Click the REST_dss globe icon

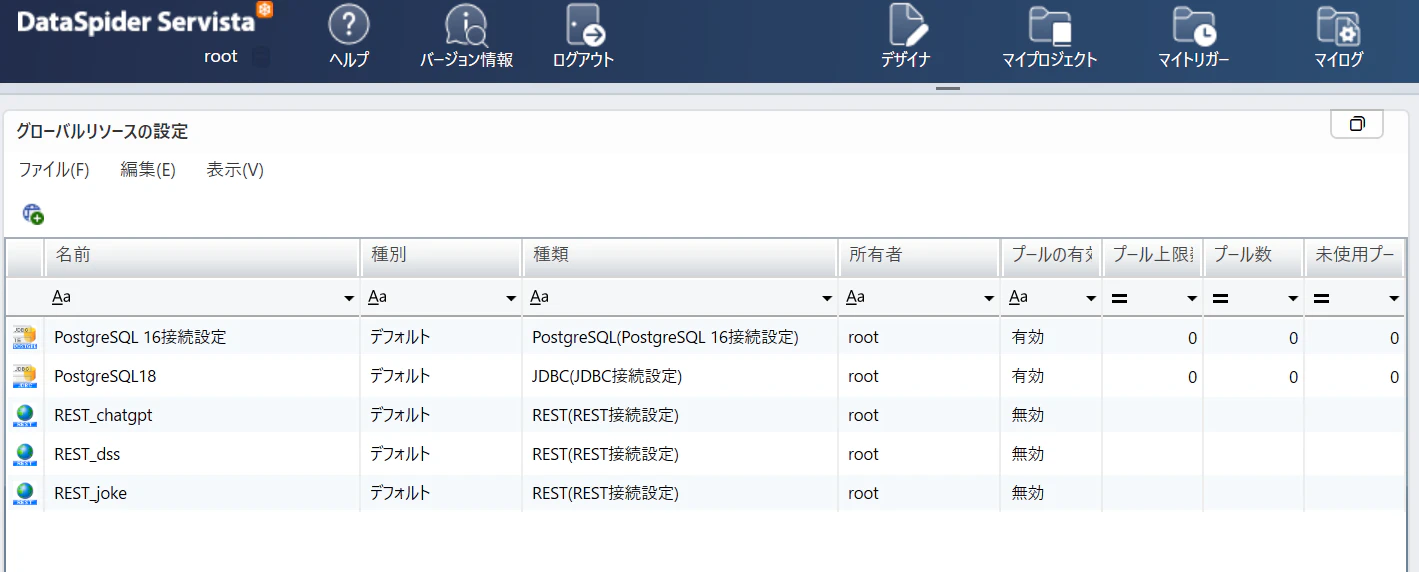25,454
